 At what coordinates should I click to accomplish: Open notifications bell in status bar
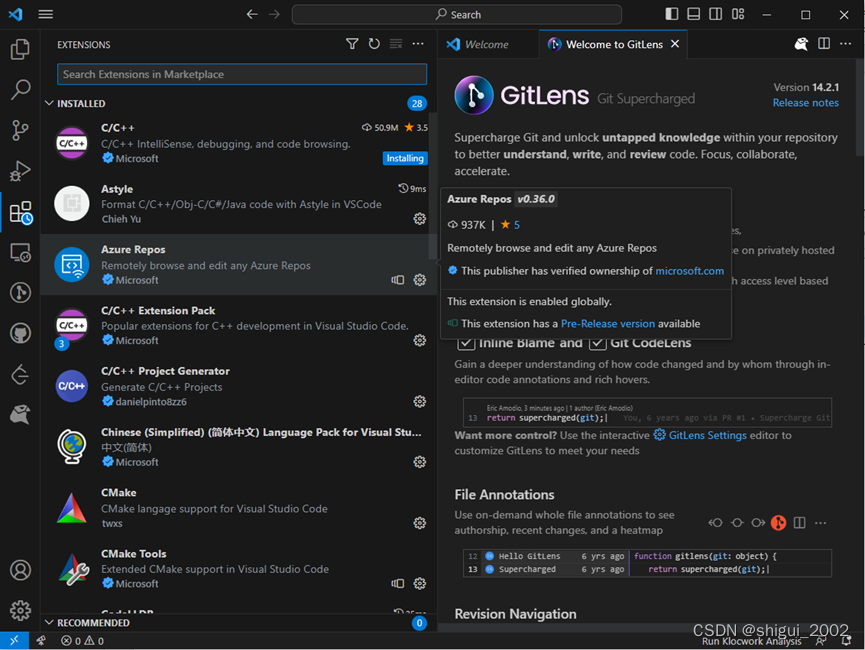pos(846,641)
